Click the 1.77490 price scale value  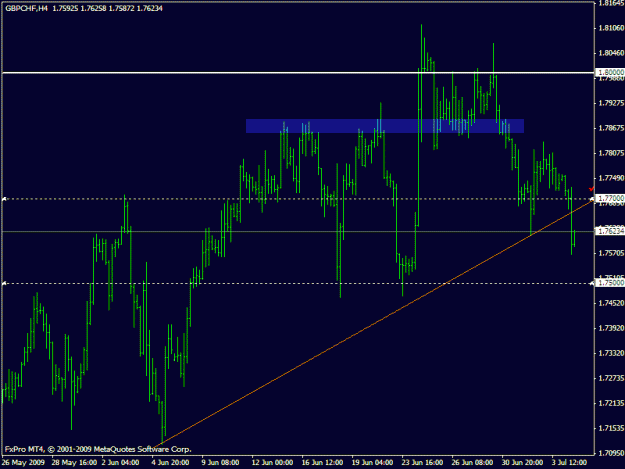tap(611, 178)
